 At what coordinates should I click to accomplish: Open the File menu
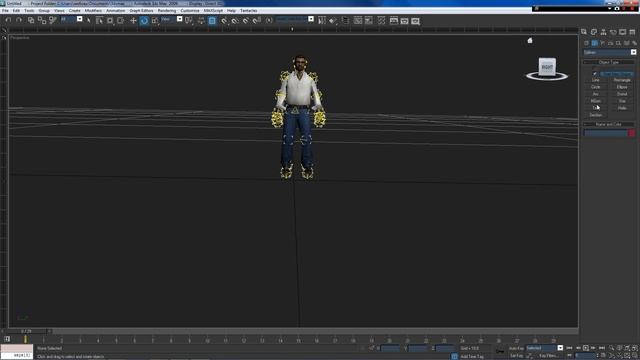5,11
